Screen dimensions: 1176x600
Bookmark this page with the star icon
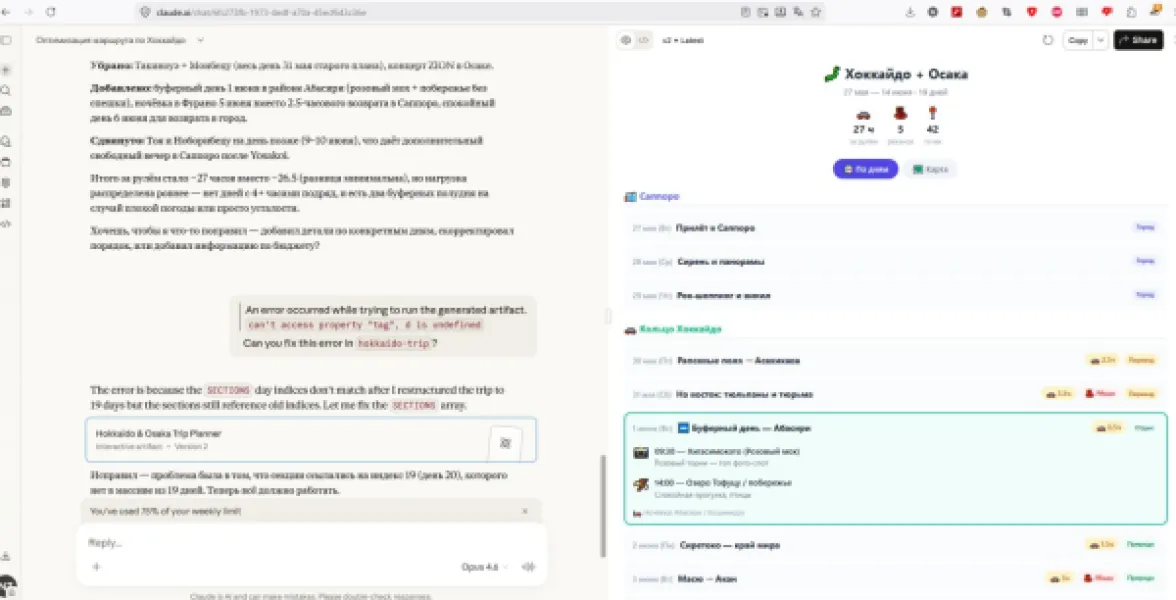coord(816,12)
